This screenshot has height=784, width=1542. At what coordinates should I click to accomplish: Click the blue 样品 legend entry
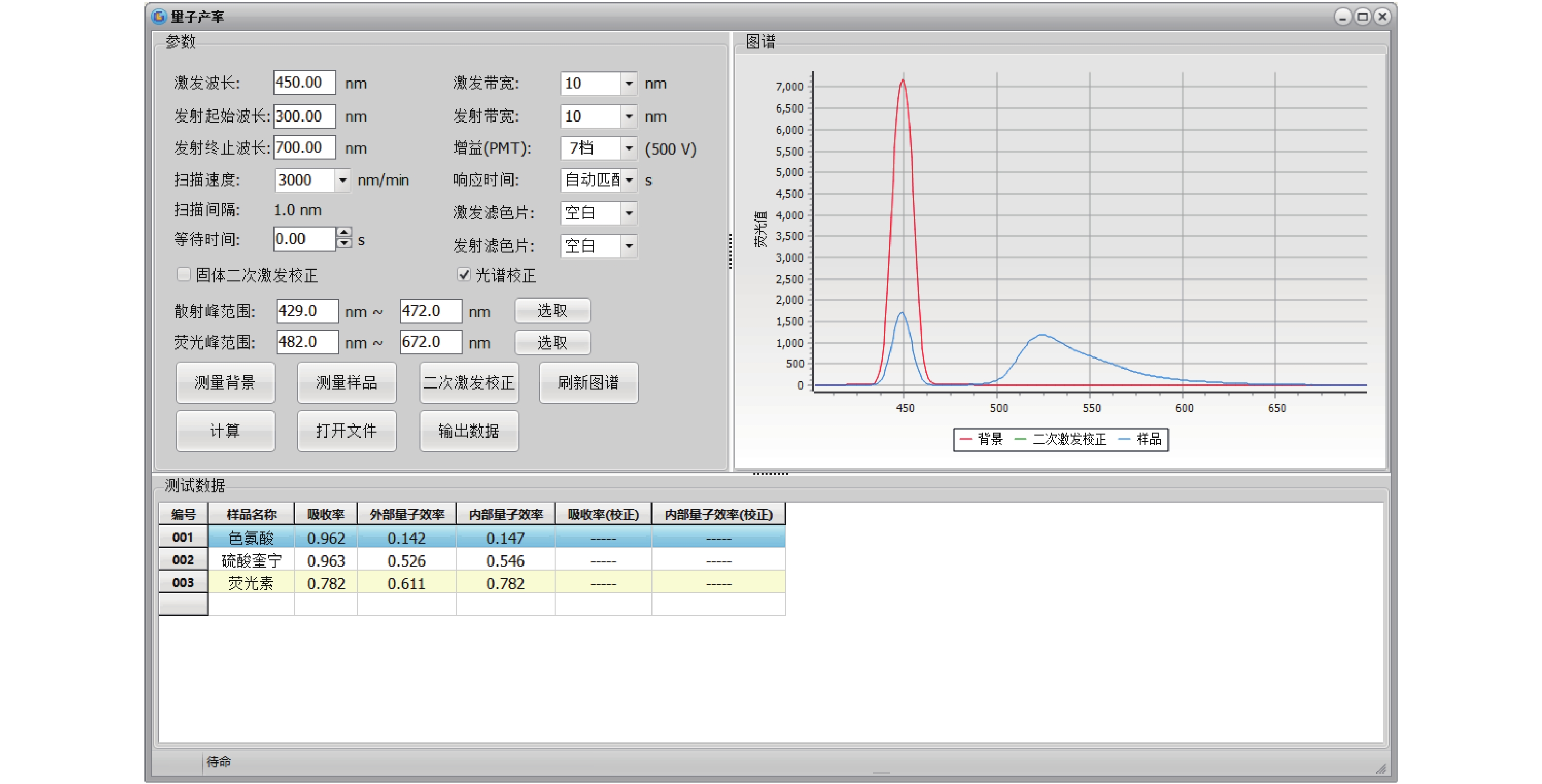click(1140, 439)
